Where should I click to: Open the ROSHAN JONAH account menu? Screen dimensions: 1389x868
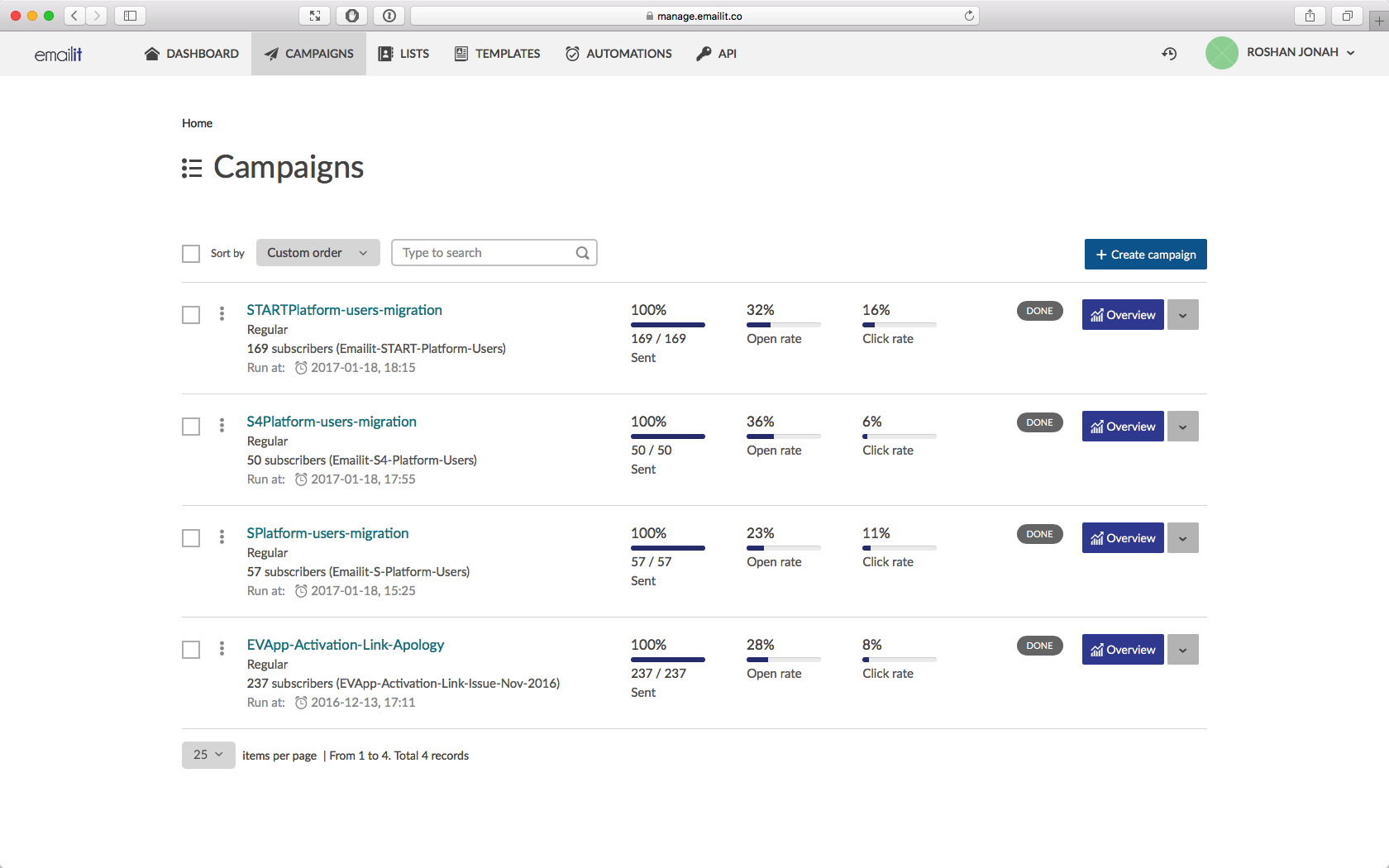(1292, 52)
